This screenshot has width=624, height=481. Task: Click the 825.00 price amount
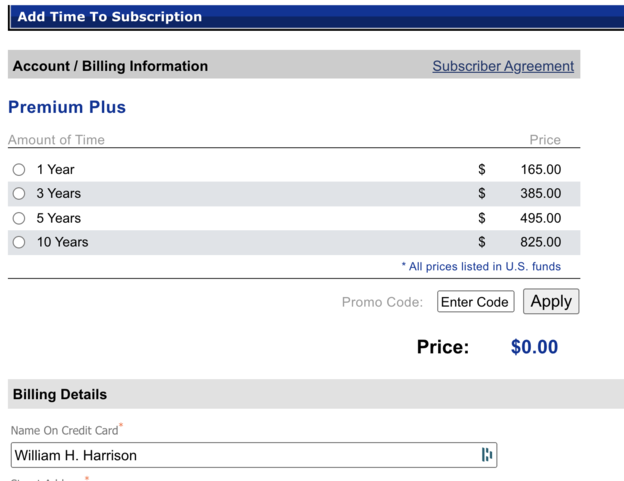point(541,242)
